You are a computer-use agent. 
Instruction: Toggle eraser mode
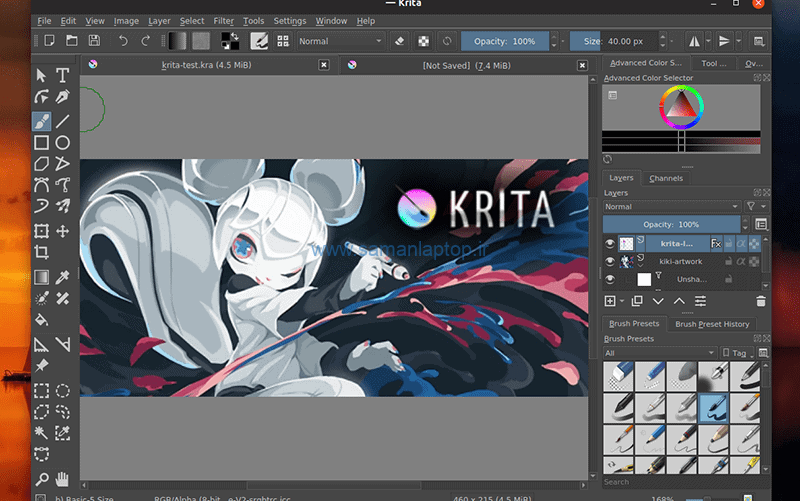click(x=400, y=41)
